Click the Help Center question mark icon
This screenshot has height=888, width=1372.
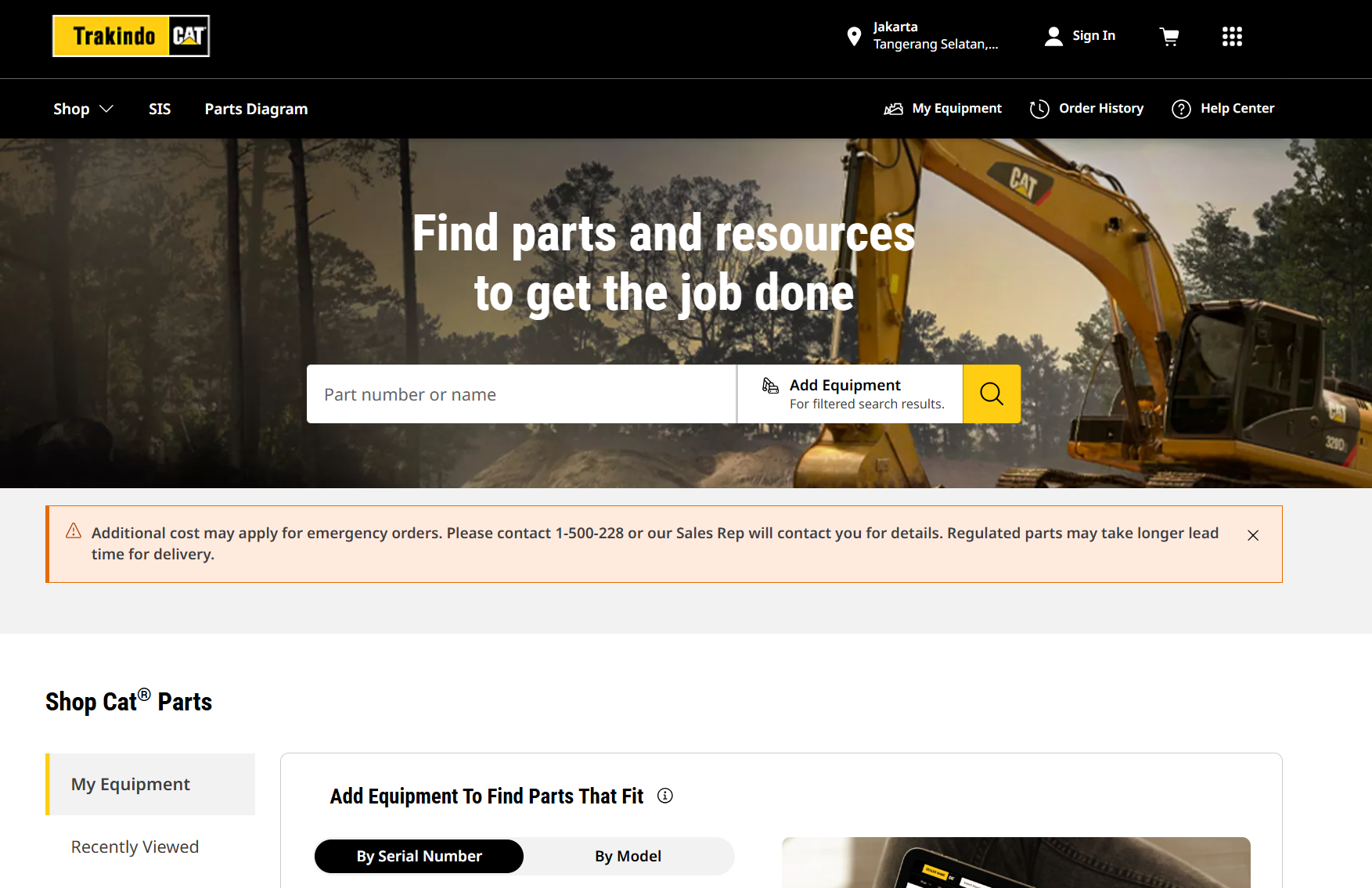(1181, 109)
